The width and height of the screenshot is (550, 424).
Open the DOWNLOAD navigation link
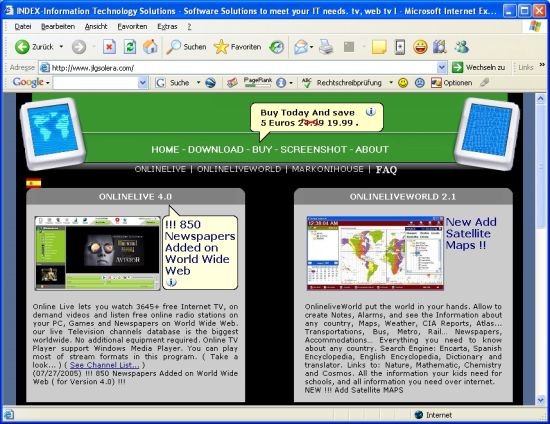(x=216, y=150)
